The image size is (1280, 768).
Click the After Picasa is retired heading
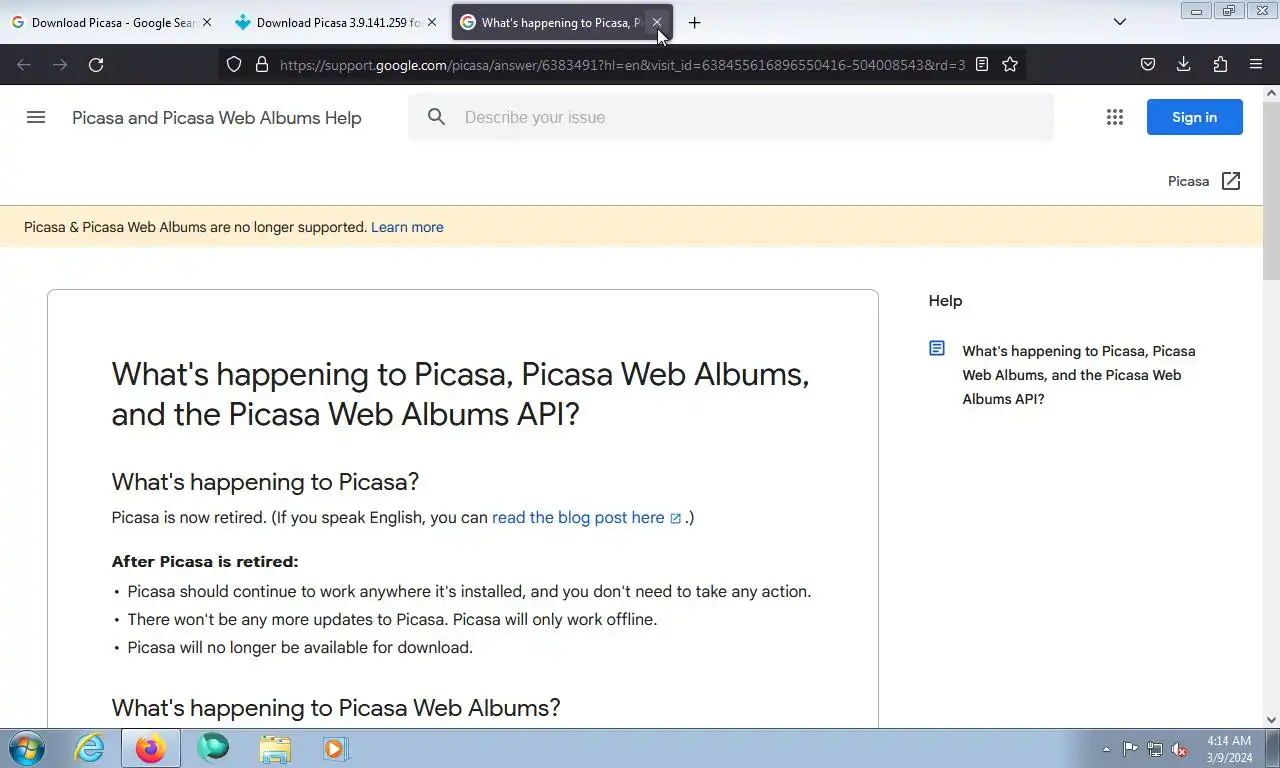pos(205,562)
